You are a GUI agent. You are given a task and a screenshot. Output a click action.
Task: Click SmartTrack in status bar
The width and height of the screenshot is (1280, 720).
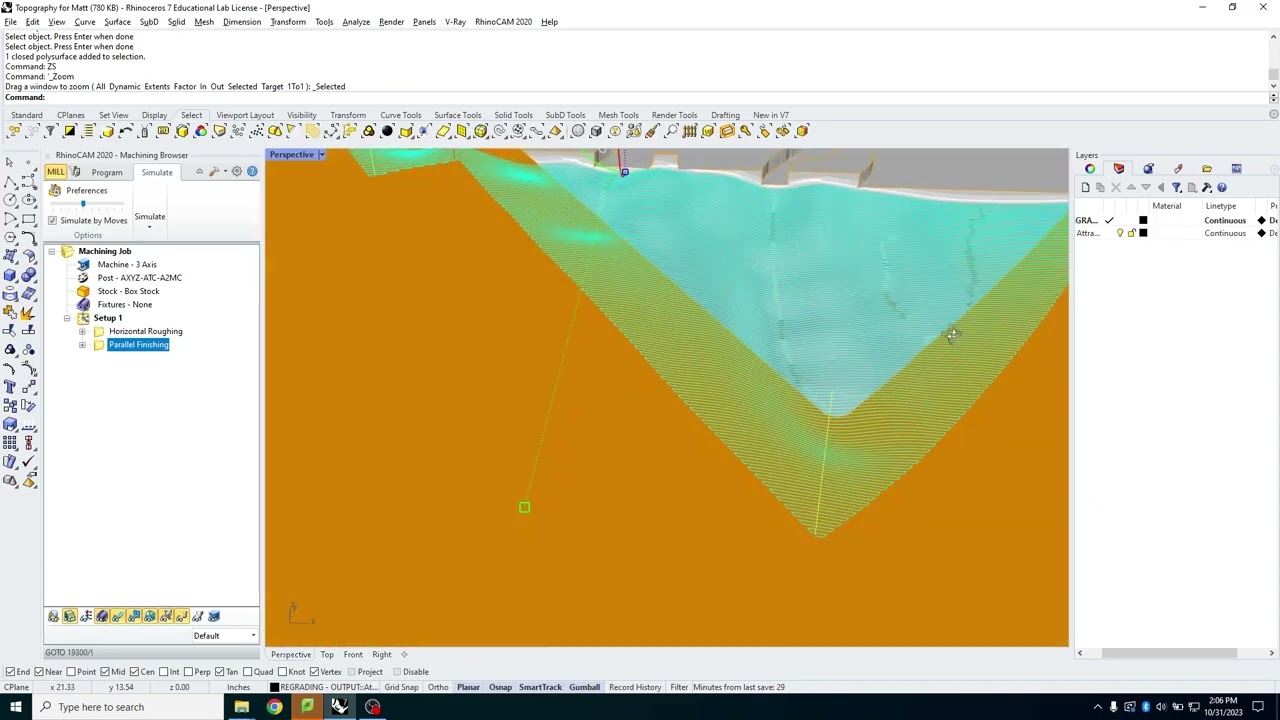[x=540, y=688]
